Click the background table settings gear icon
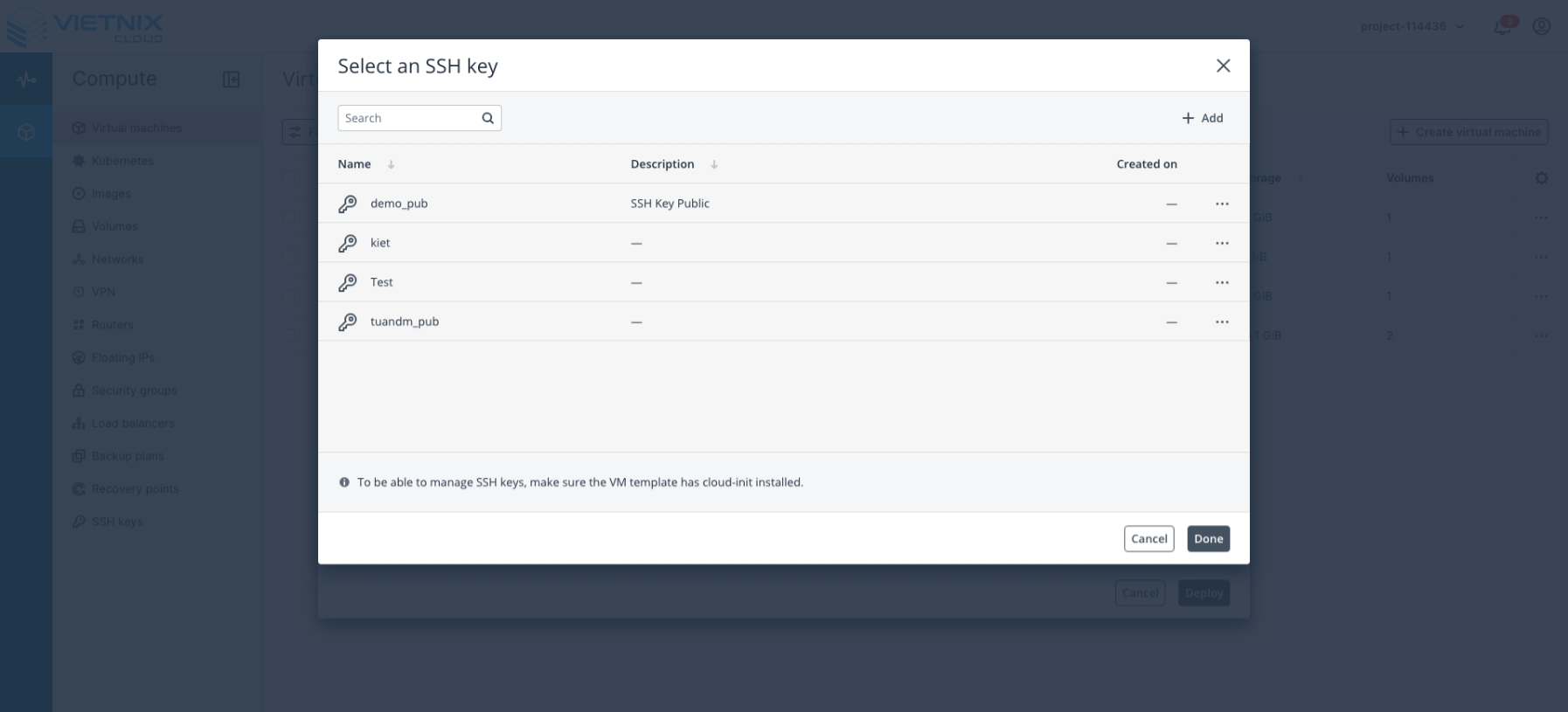Image resolution: width=1568 pixels, height=712 pixels. 1542,178
